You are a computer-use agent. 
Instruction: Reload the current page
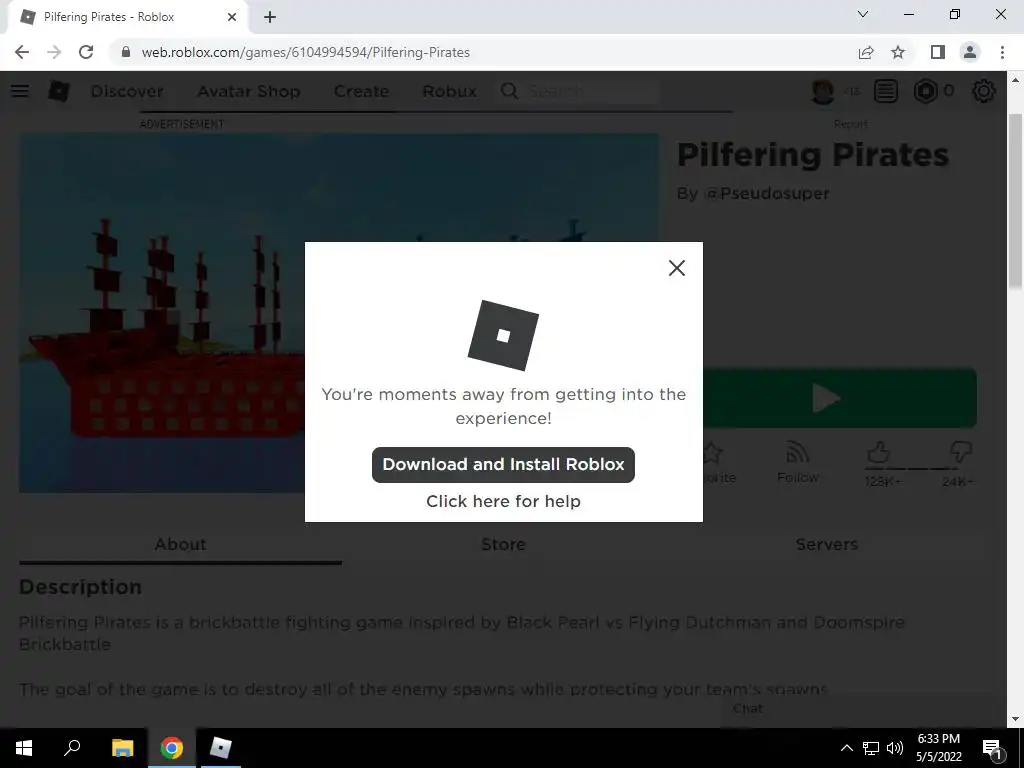pos(86,52)
